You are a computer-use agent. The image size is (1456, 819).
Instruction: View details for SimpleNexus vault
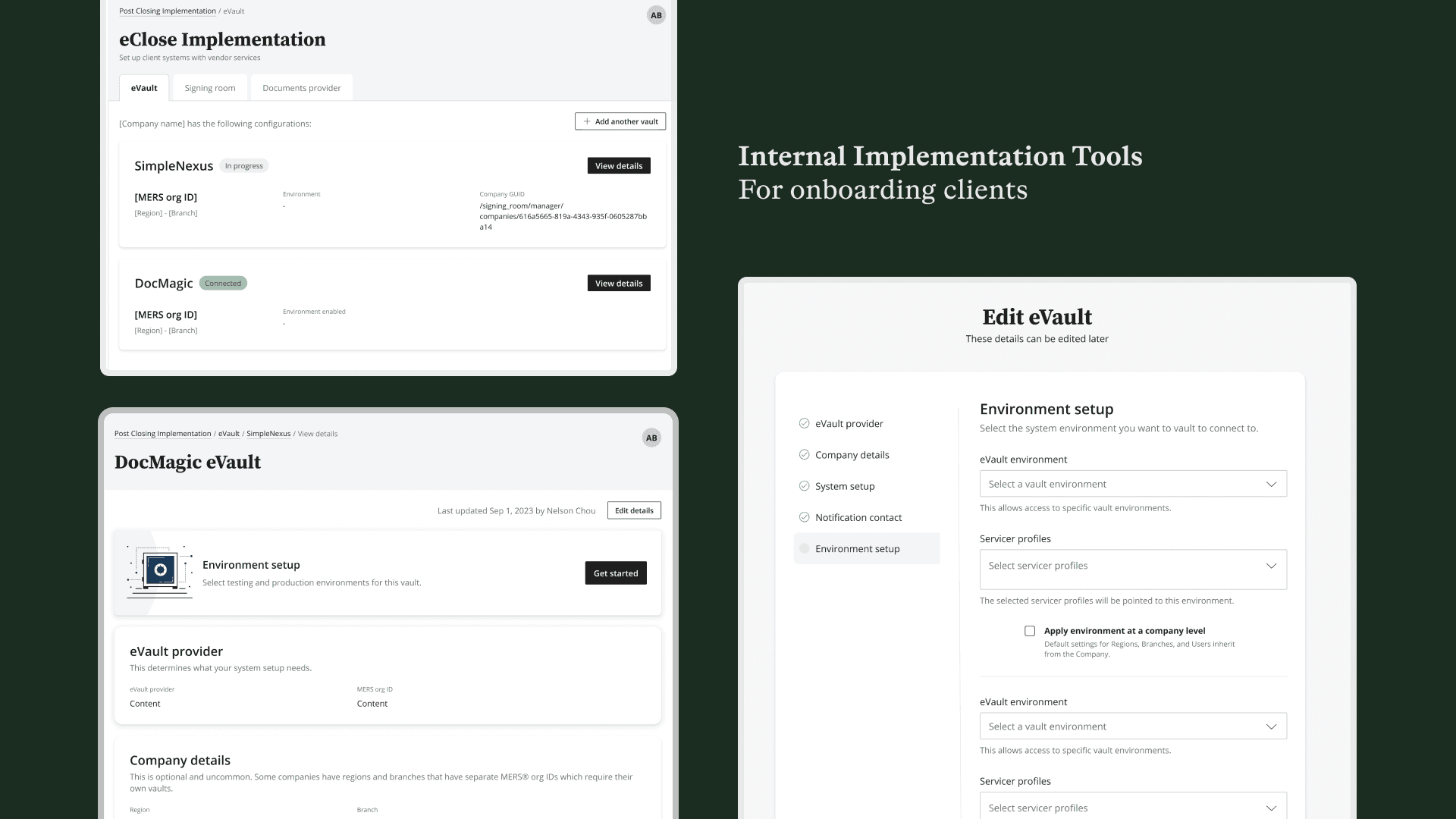[619, 166]
